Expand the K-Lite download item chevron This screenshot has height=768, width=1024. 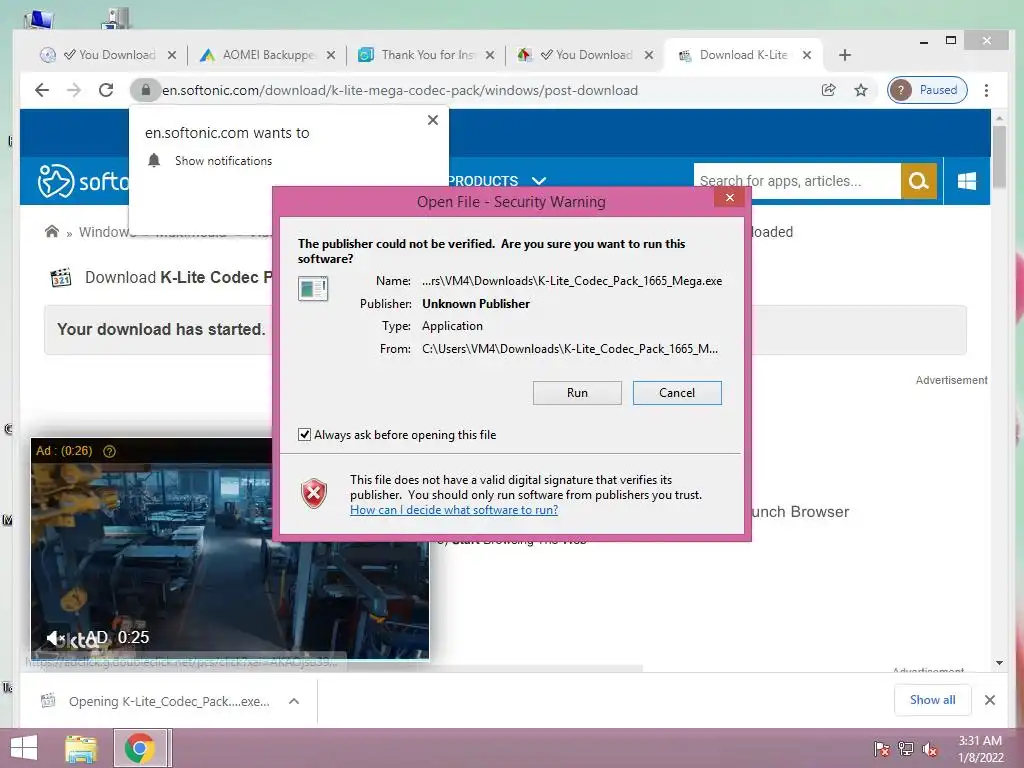coord(294,701)
